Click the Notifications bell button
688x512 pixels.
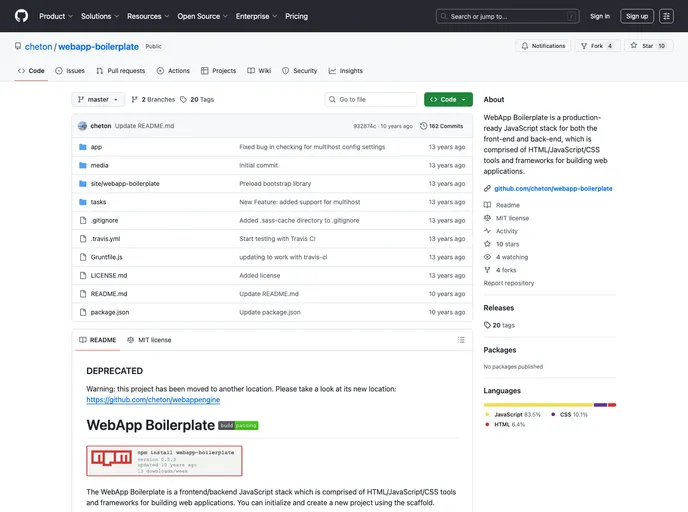coord(543,46)
